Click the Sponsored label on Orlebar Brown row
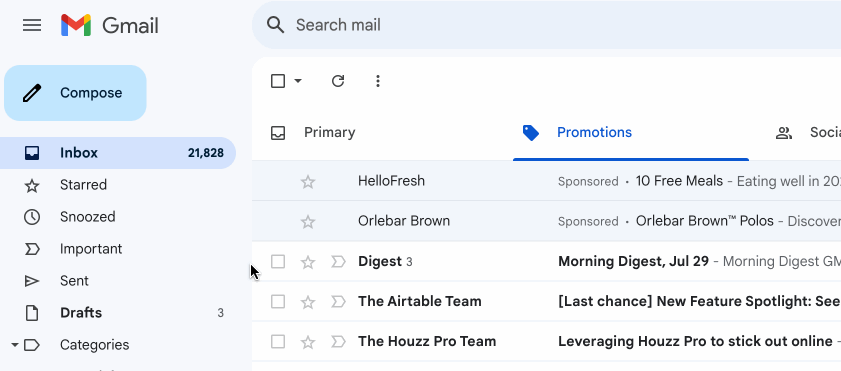841x371 pixels. pyautogui.click(x=588, y=221)
